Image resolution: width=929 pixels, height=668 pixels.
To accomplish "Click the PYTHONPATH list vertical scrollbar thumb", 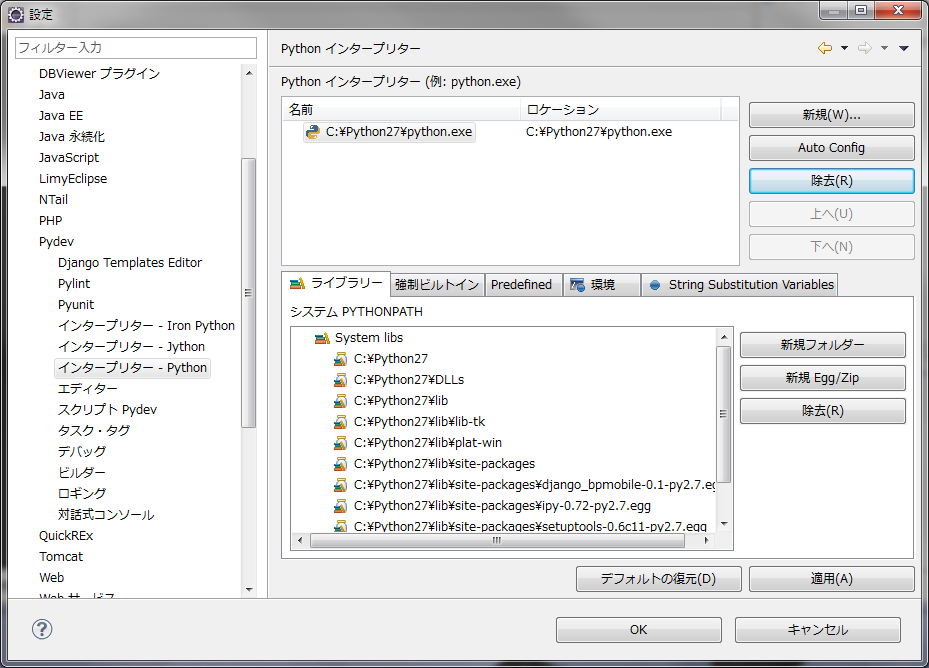I will point(723,414).
